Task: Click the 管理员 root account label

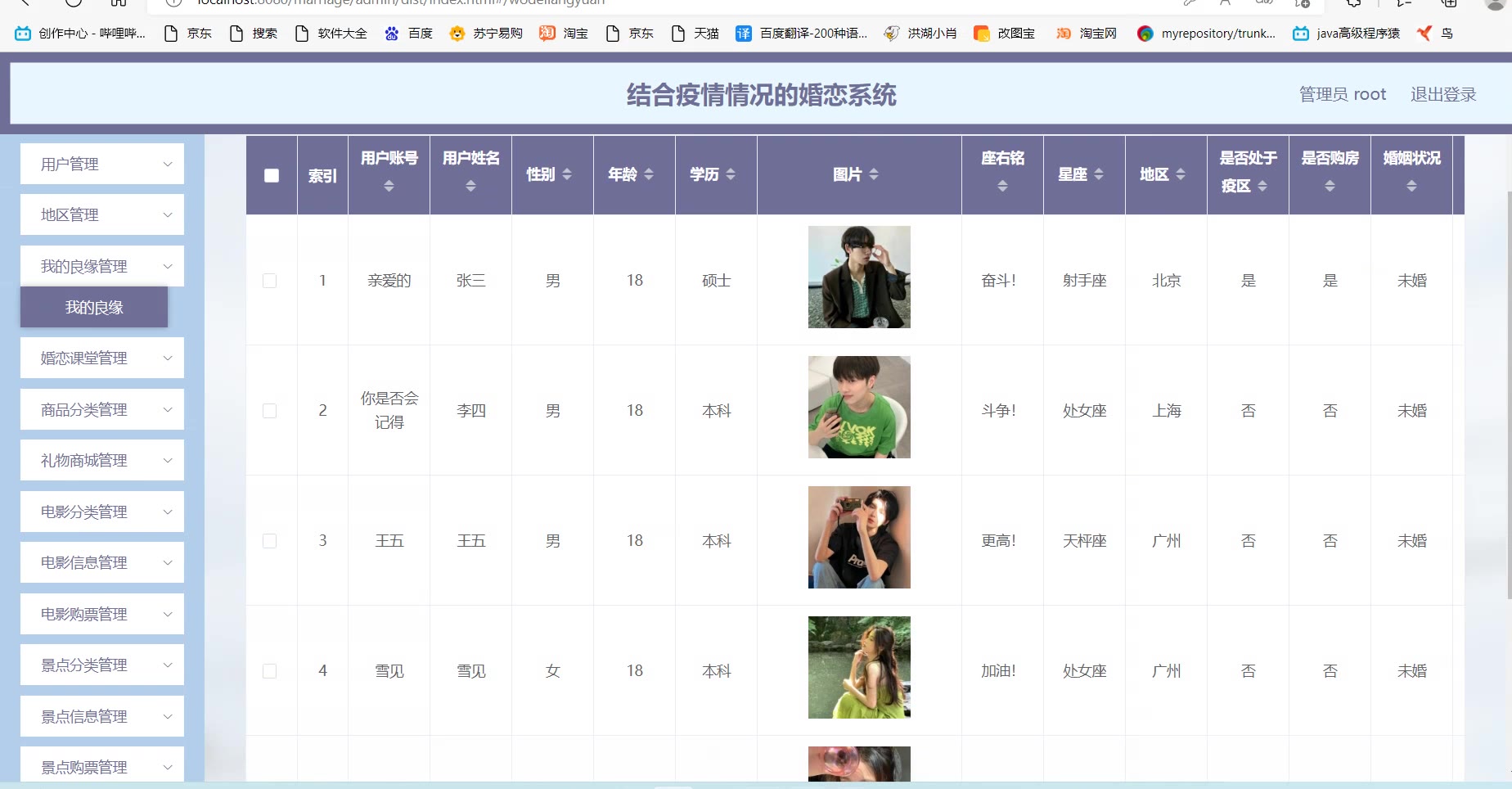Action: point(1343,94)
